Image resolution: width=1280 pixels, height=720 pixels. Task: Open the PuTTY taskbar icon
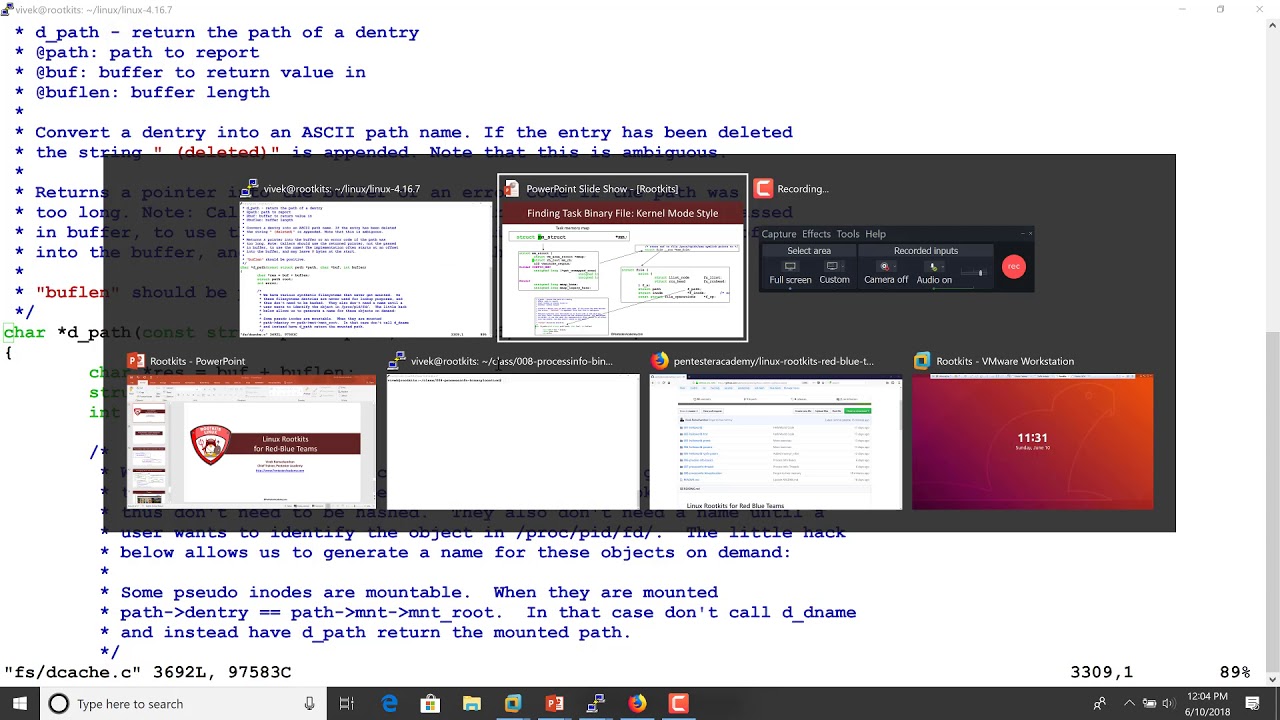[596, 704]
